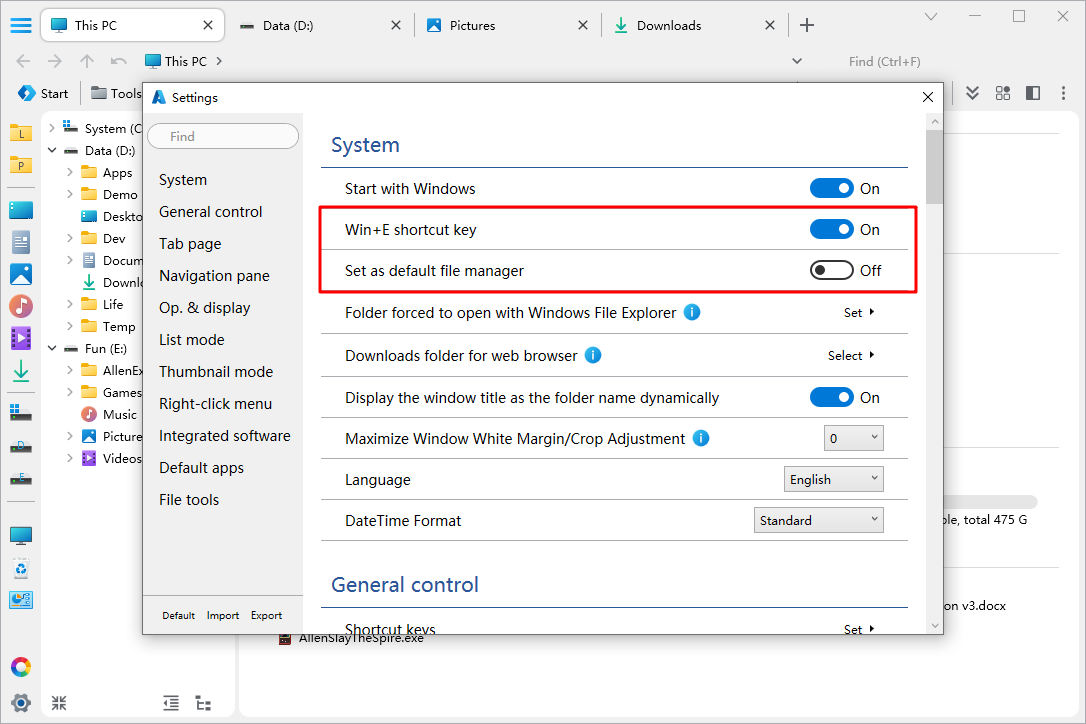Open the hamburger main menu icon

[20, 25]
